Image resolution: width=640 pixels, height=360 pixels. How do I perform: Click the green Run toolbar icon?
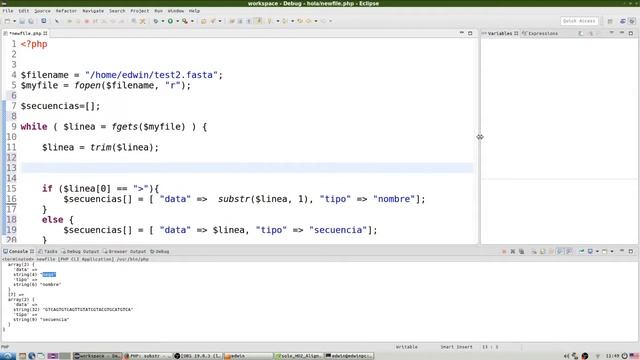170,21
